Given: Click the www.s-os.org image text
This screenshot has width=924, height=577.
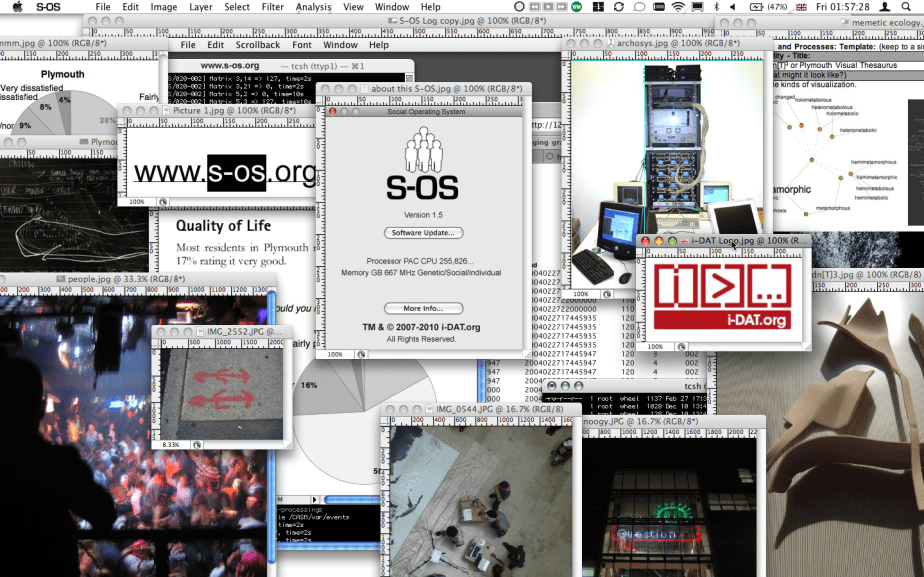Looking at the screenshot, I should pyautogui.click(x=225, y=173).
